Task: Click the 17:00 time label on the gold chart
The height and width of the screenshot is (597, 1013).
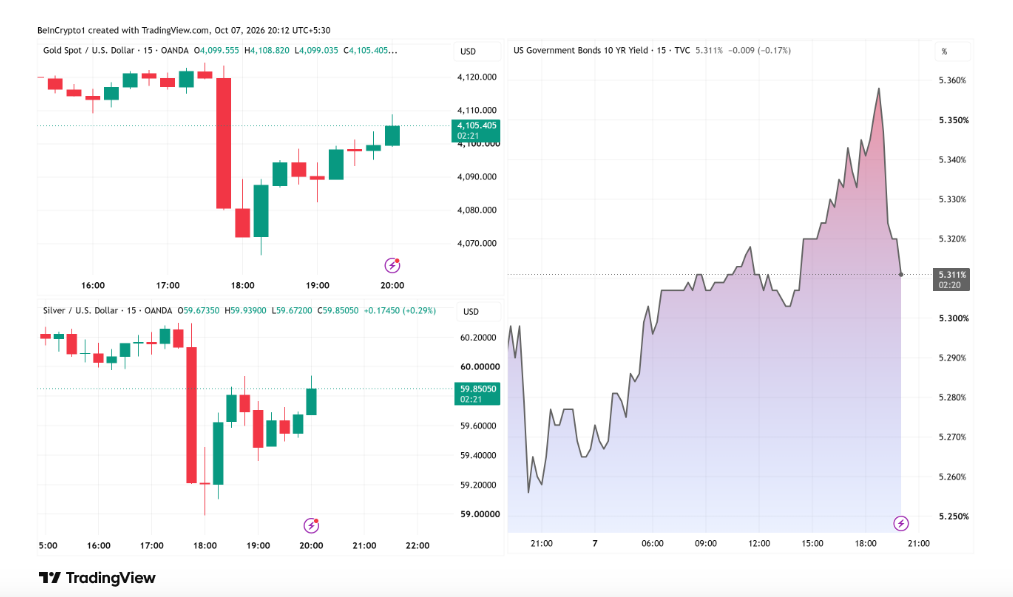Action: [168, 285]
